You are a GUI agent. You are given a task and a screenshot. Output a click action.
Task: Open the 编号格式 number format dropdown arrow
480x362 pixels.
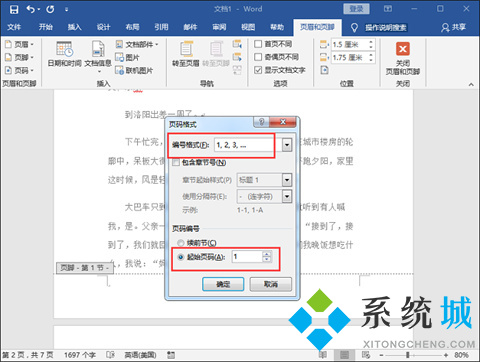coord(287,145)
